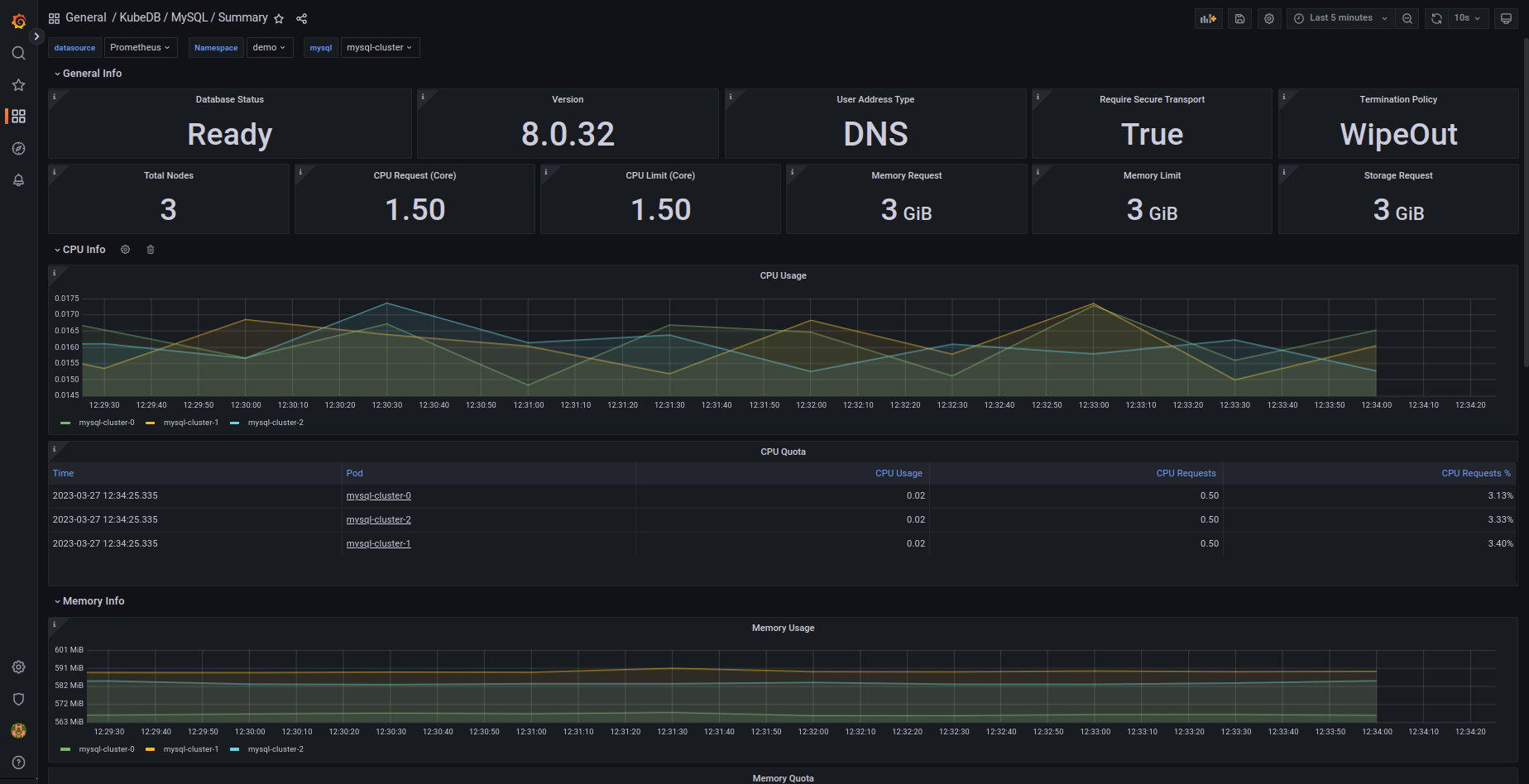Open Alerting from the sidebar bell icon

[18, 179]
